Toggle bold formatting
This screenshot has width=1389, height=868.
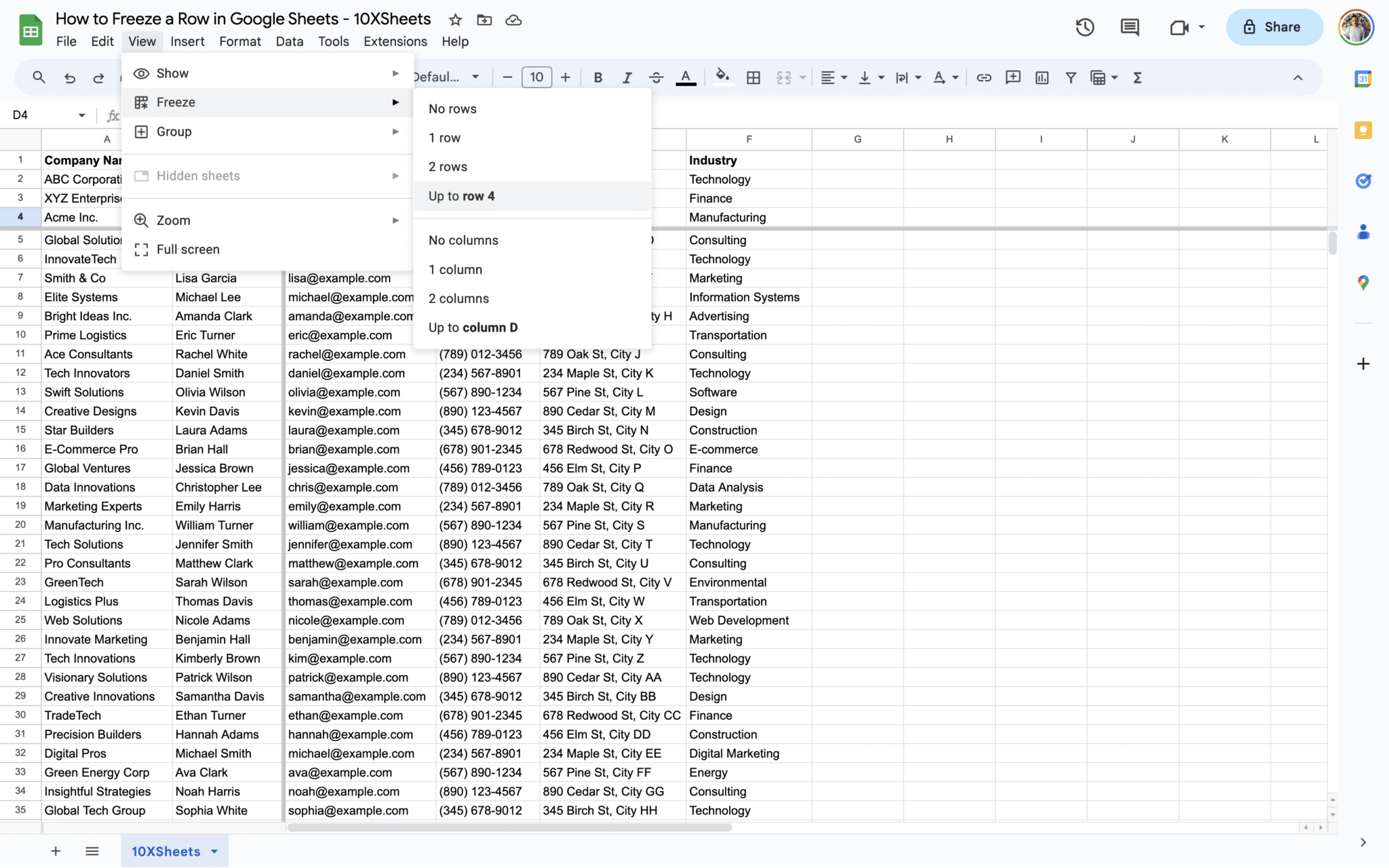[598, 77]
